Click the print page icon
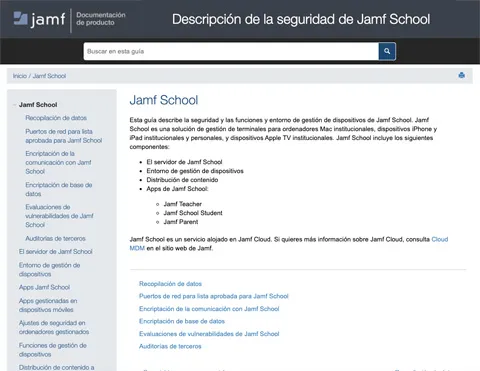 click(x=461, y=75)
